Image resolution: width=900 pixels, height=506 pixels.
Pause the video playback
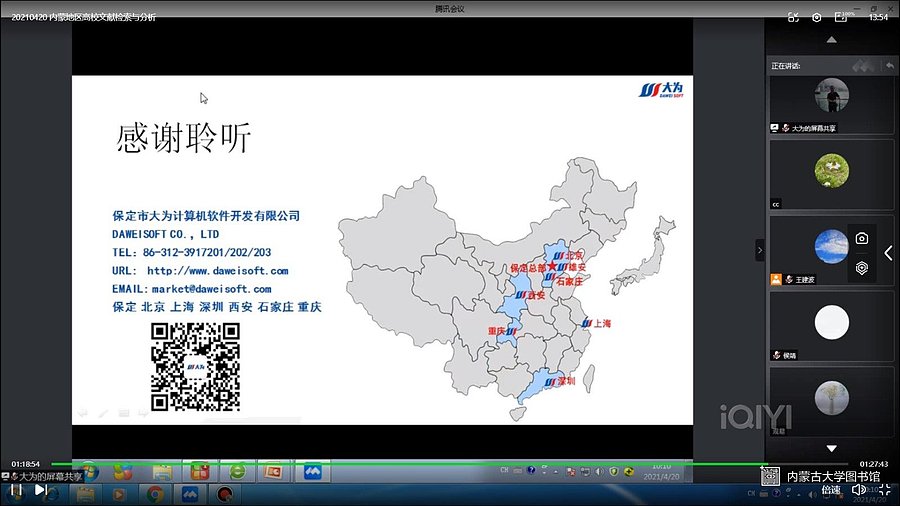(16, 490)
